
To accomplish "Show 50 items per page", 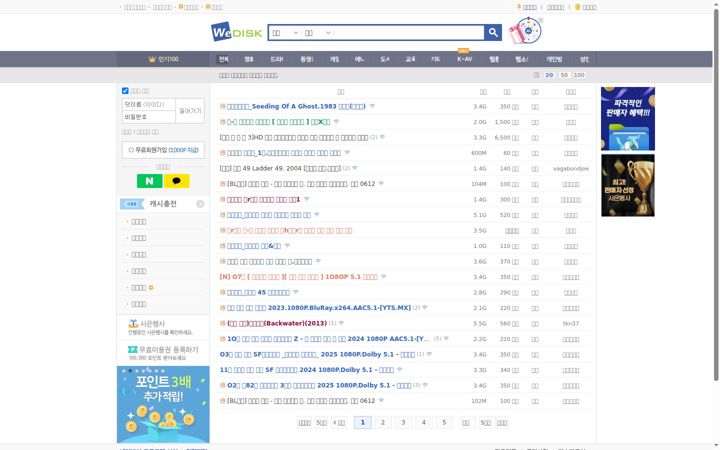I will (x=564, y=75).
